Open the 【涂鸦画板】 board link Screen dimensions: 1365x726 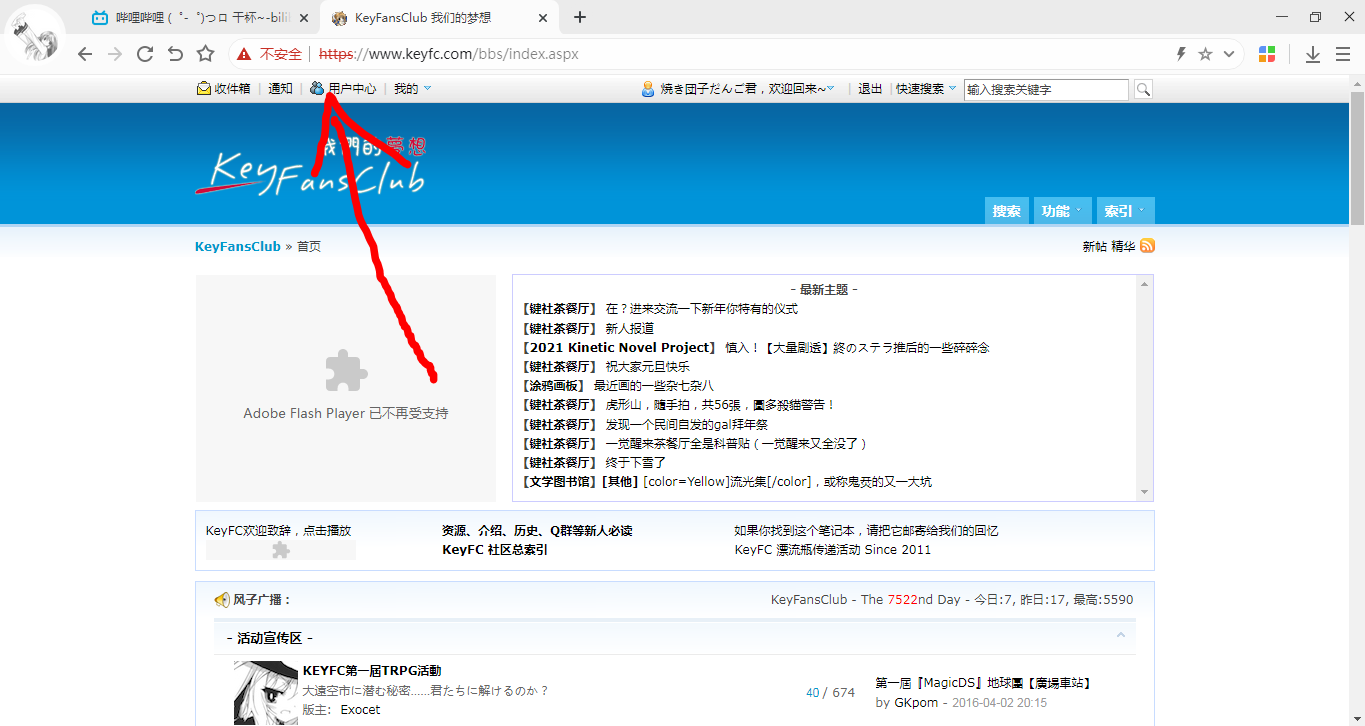(553, 385)
